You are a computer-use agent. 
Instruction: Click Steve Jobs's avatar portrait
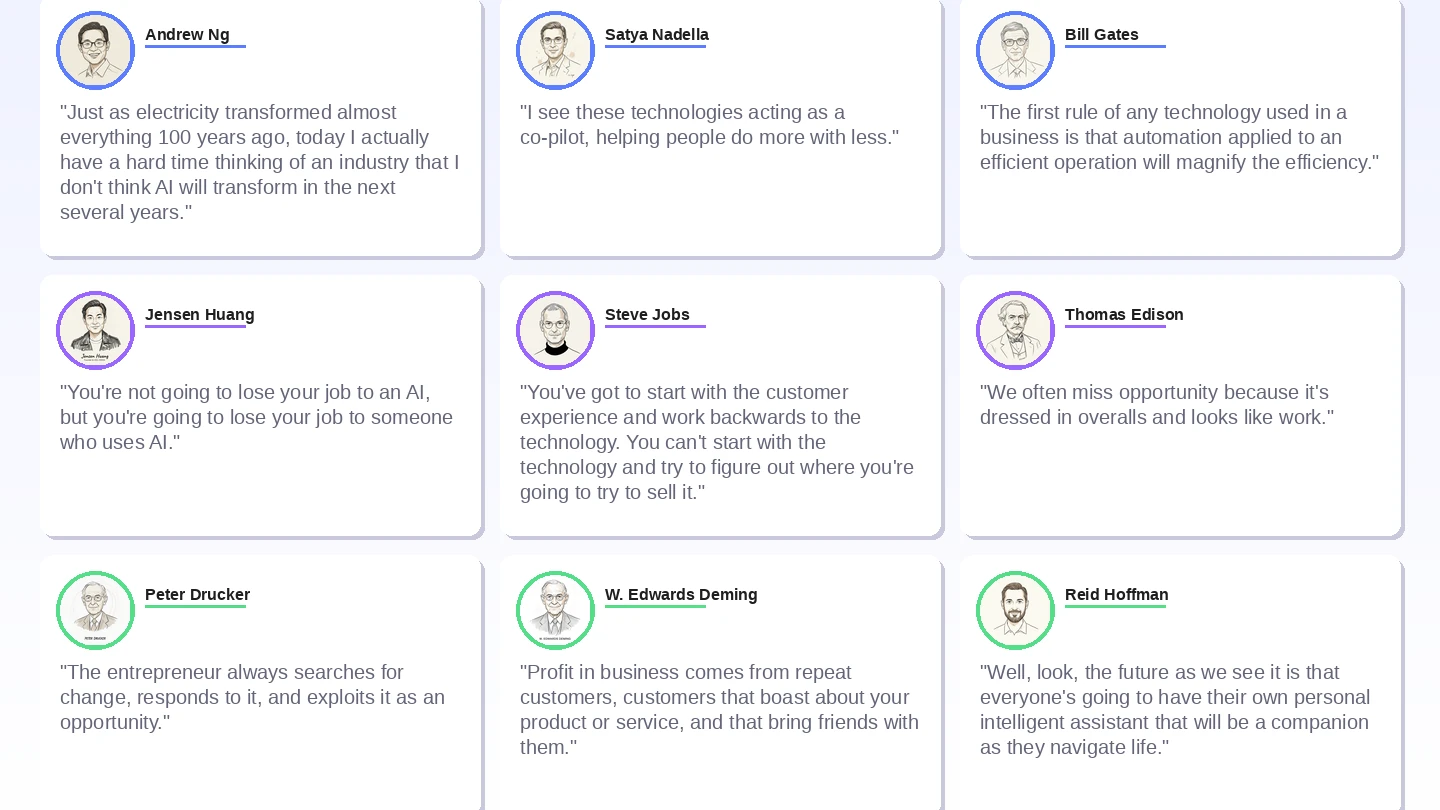pyautogui.click(x=555, y=331)
